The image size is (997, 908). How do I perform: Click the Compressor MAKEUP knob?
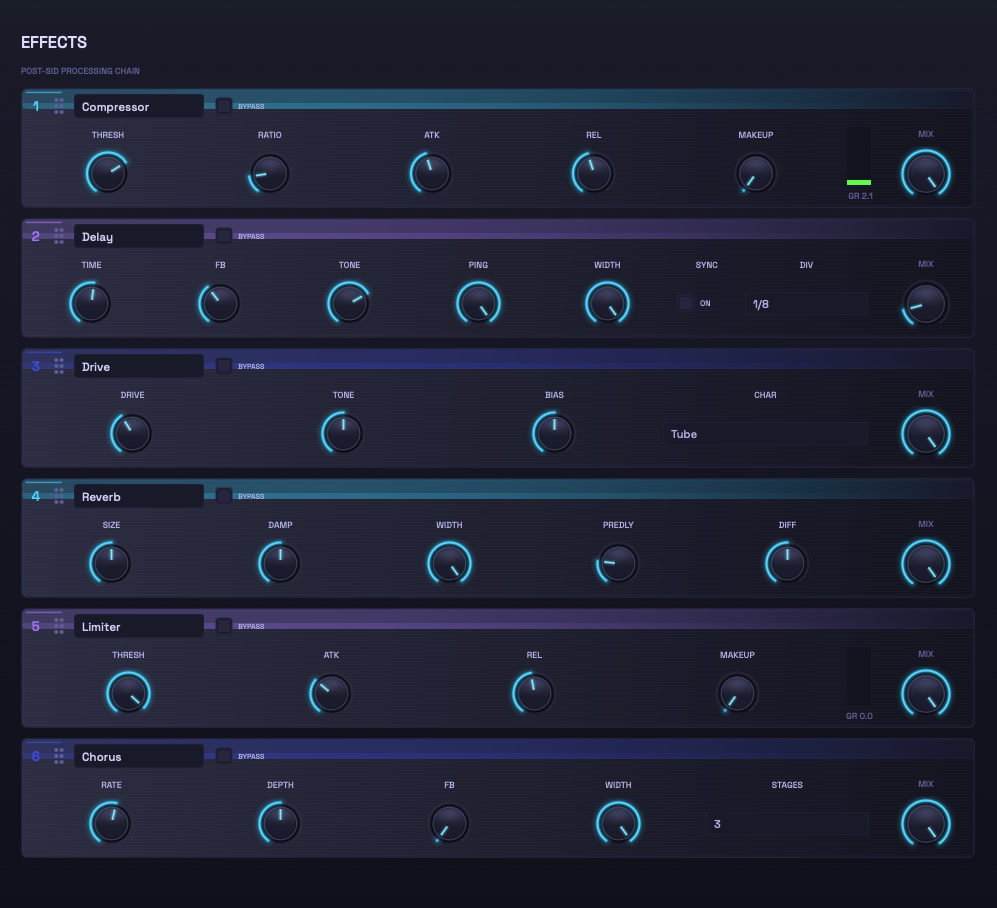(x=756, y=173)
